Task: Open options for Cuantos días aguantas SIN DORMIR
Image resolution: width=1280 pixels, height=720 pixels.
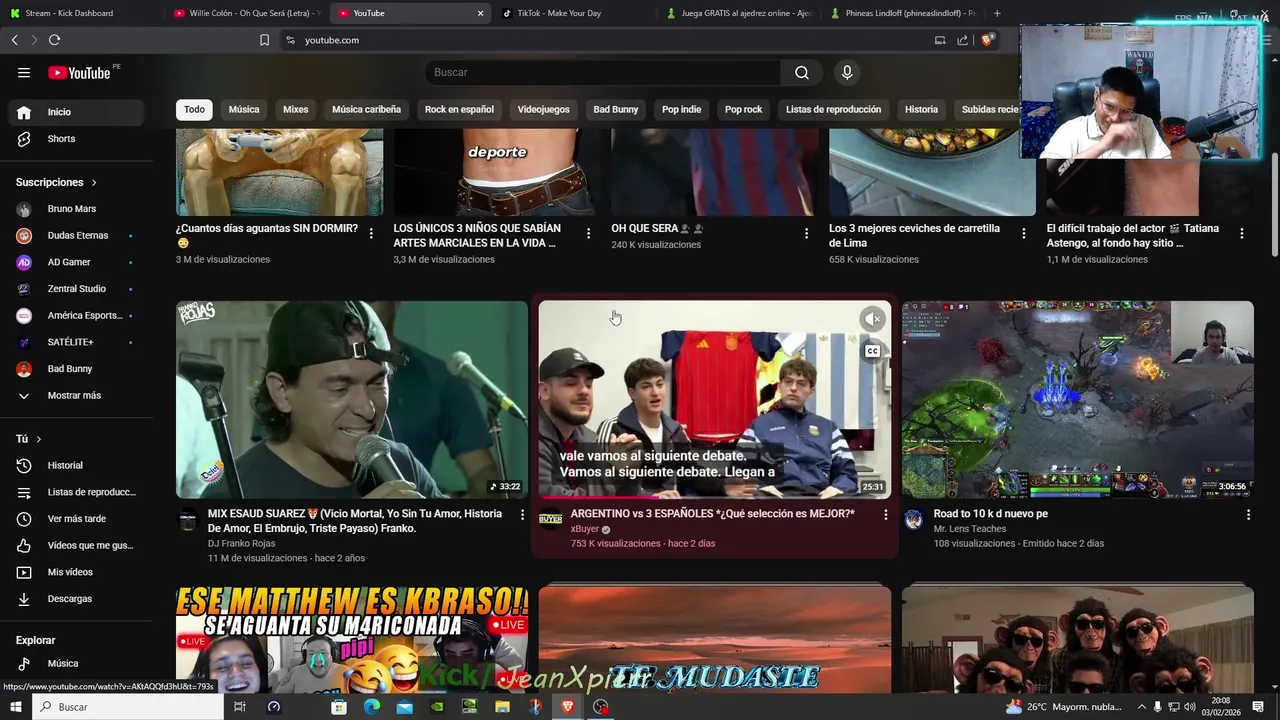Action: coord(371,233)
